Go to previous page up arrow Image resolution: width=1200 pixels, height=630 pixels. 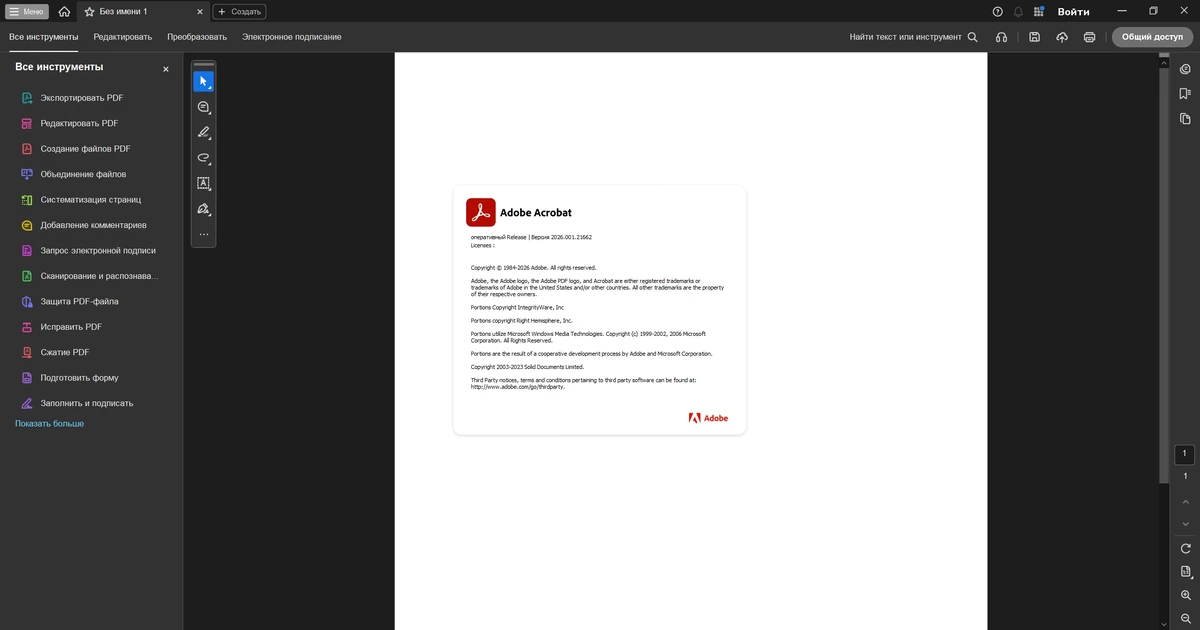pos(1186,502)
